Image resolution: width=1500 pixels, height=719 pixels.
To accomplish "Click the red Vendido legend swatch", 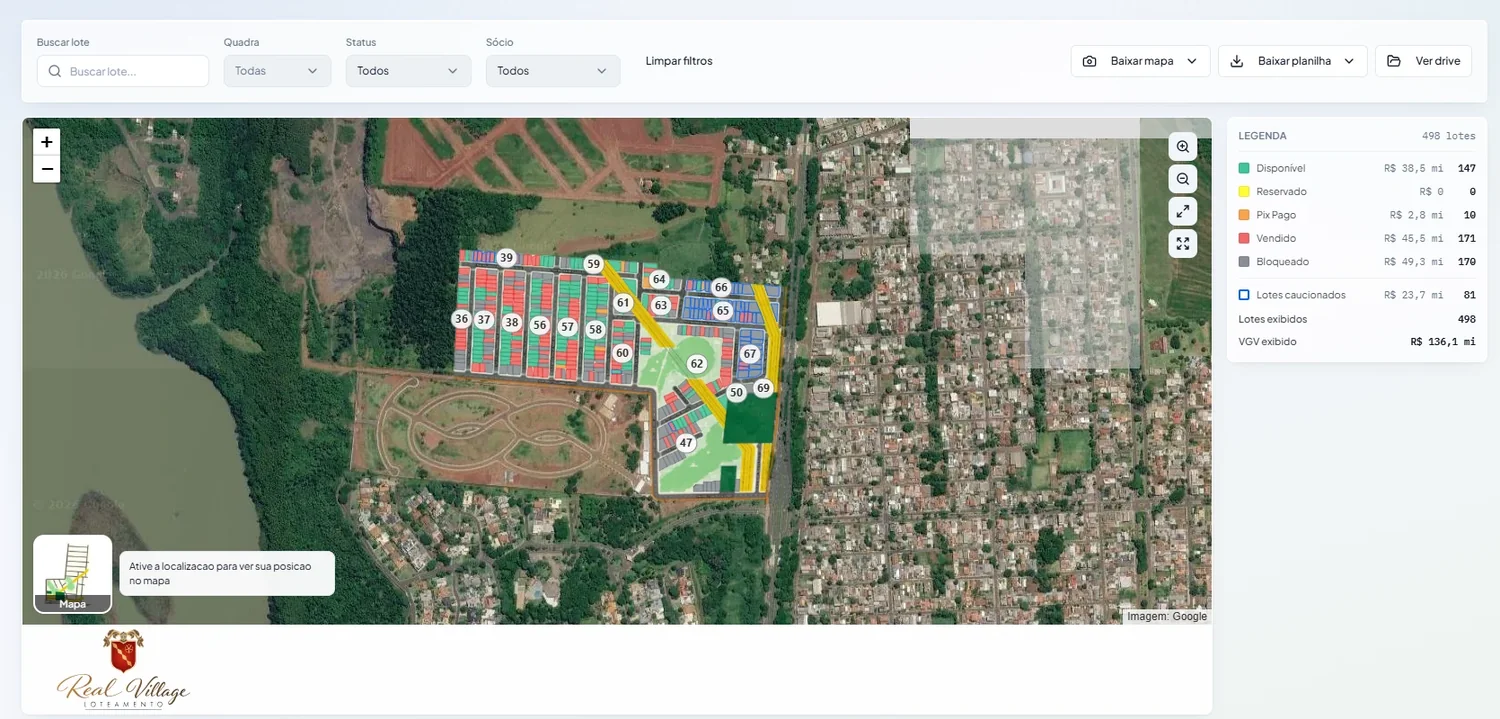I will coord(1244,238).
